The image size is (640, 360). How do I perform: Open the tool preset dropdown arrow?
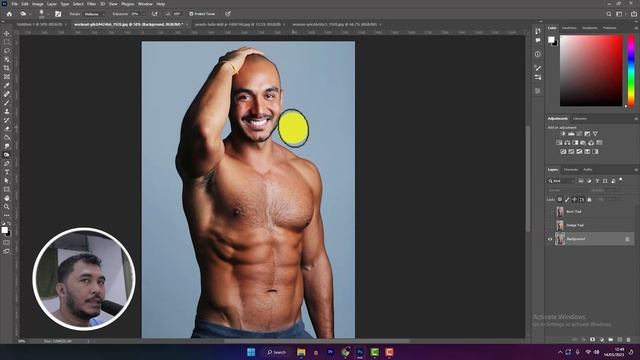pyautogui.click(x=29, y=14)
